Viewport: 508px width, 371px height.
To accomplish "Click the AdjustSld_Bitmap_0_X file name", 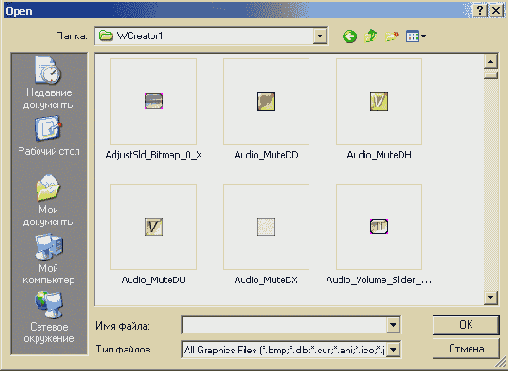I will 154,155.
